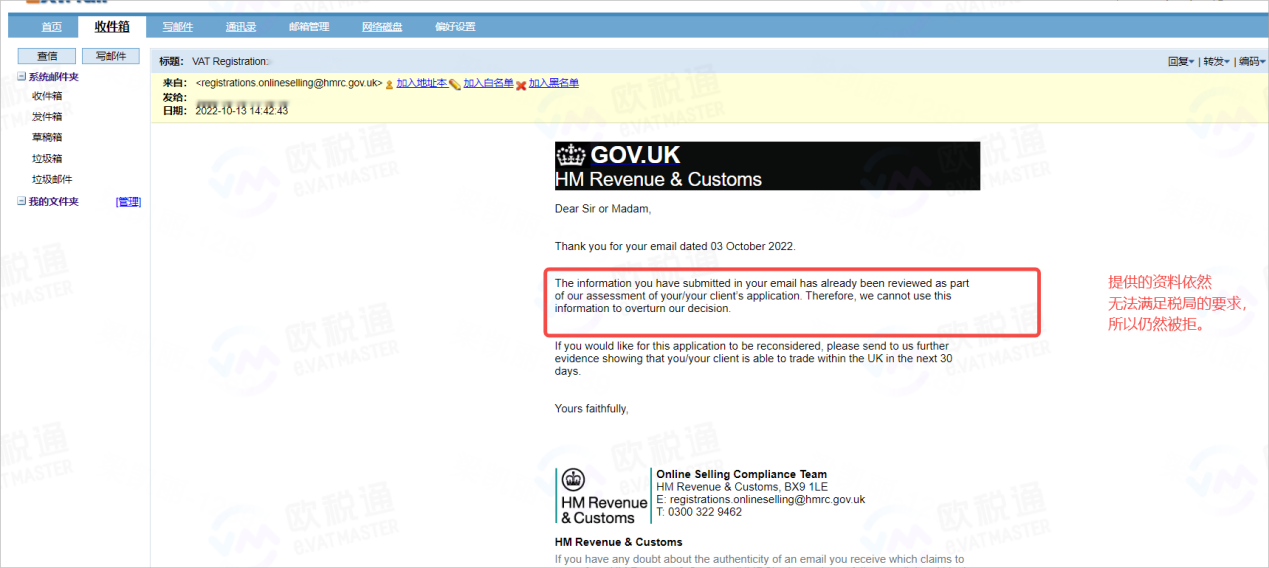Go to the 网络磁盘 tab
The width and height of the screenshot is (1269, 568).
pyautogui.click(x=382, y=27)
